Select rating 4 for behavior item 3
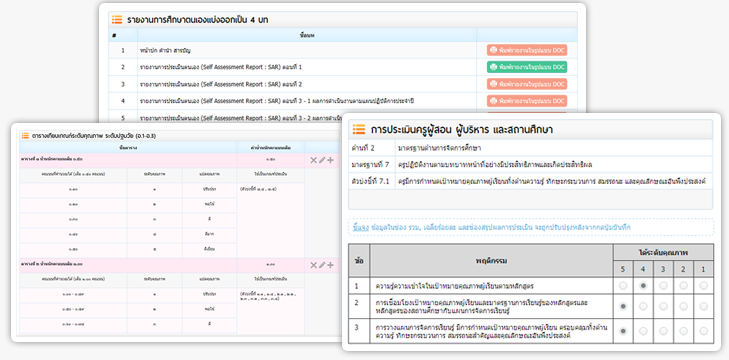 point(643,331)
